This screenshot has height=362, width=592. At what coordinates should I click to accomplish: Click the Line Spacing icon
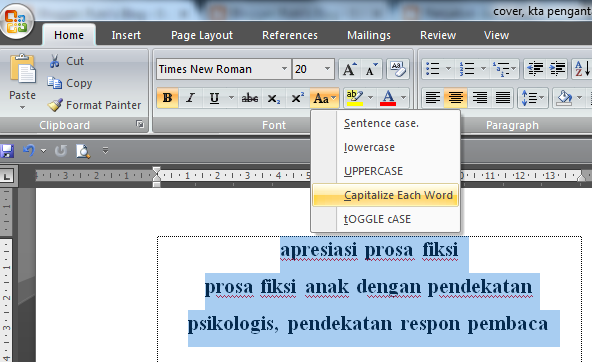(x=529, y=99)
